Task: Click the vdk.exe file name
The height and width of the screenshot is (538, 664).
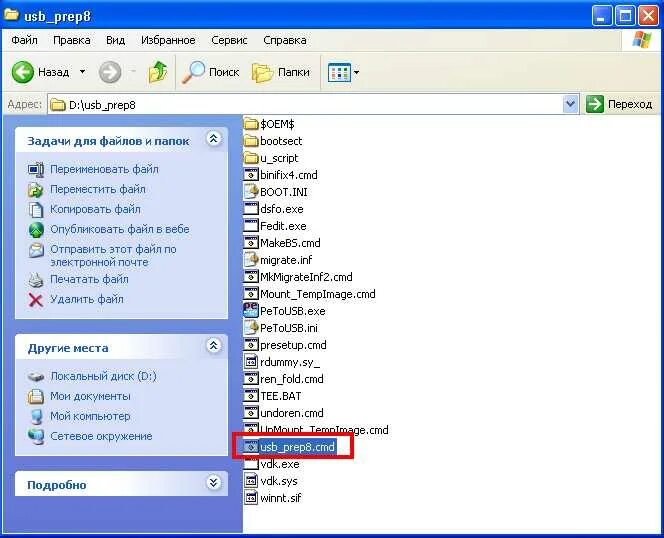Action: (280, 464)
